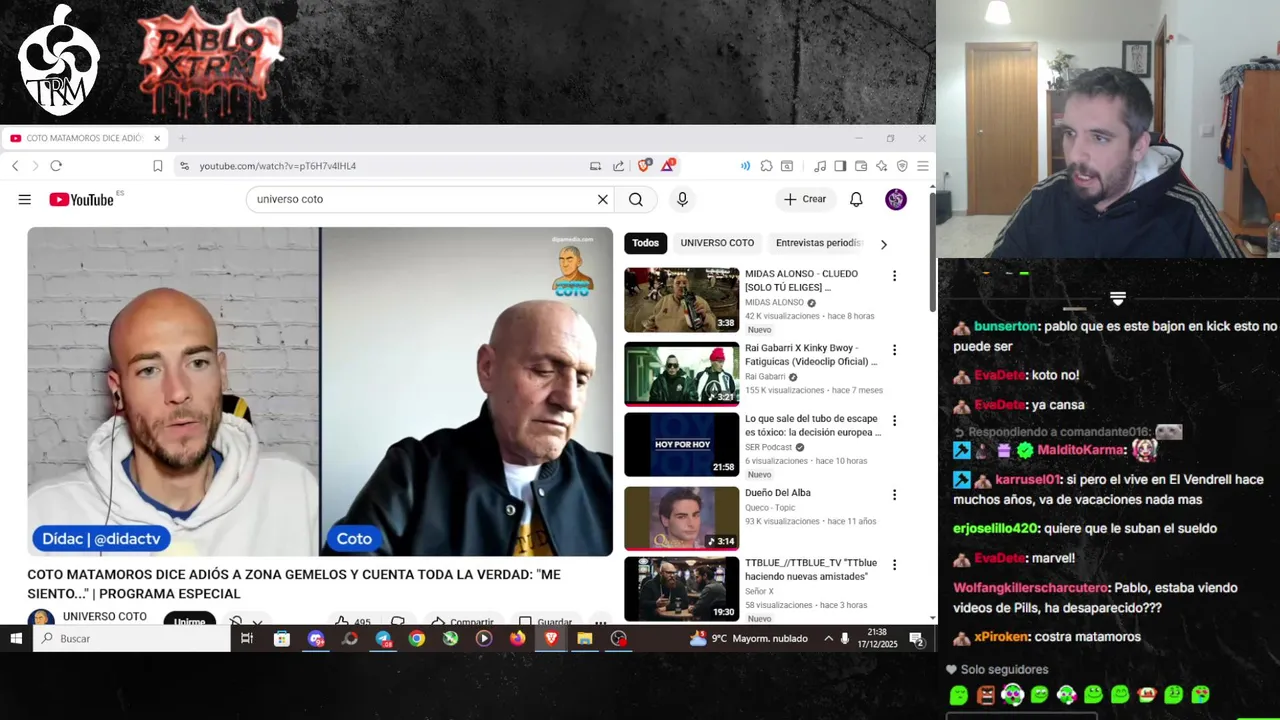
Task: Clear the 'universo coto' search text
Action: pyautogui.click(x=603, y=199)
